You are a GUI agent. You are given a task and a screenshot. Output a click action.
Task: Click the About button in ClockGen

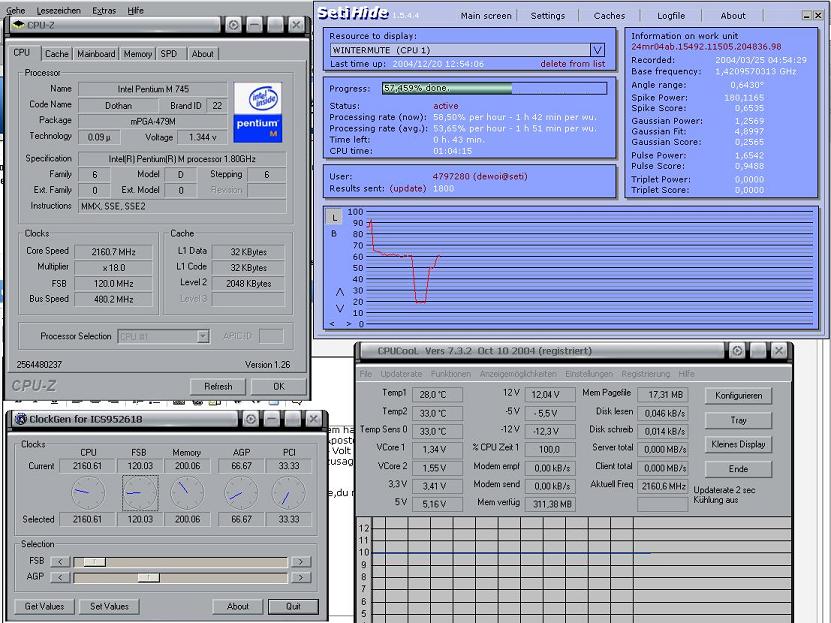point(237,607)
